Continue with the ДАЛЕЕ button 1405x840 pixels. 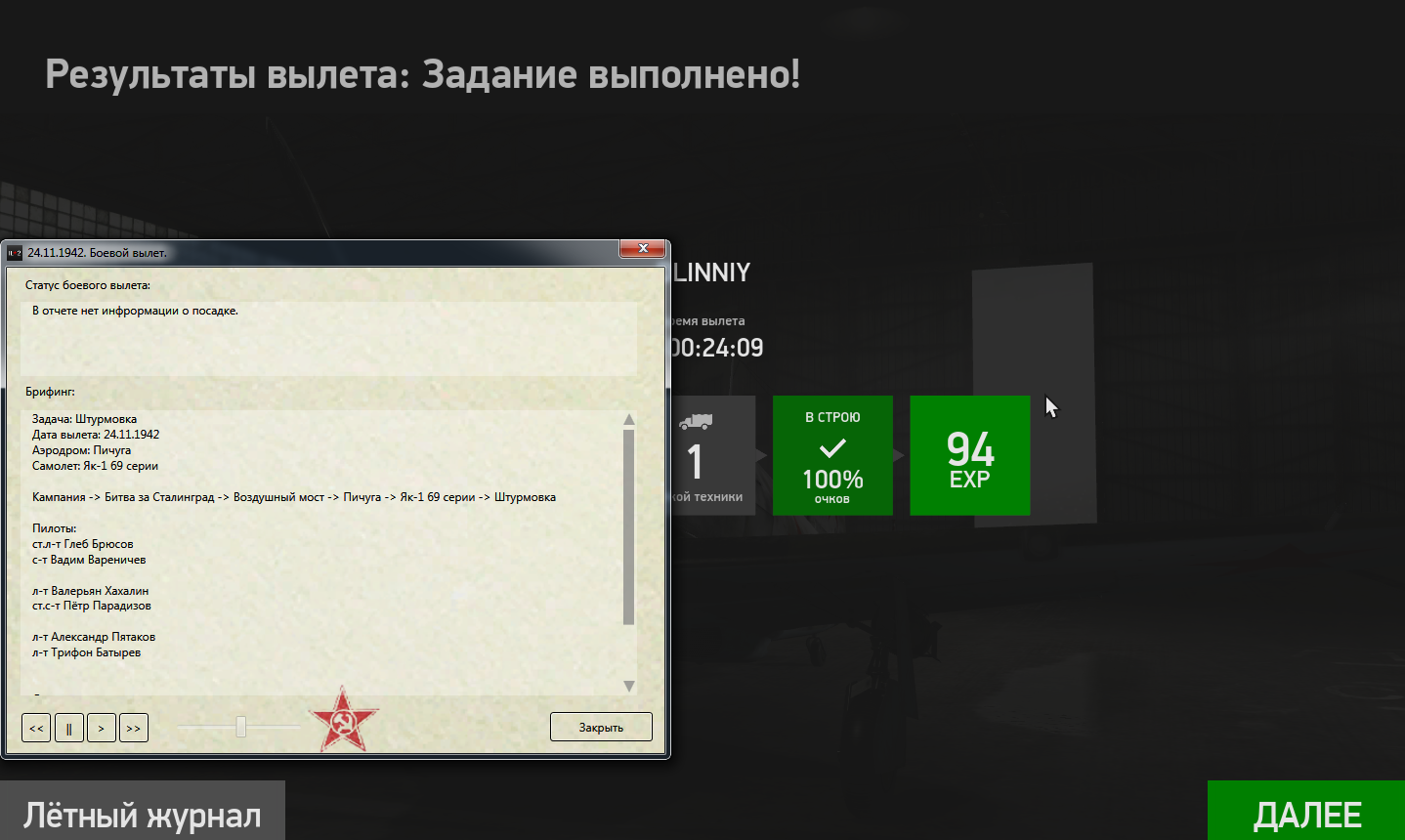point(1306,811)
